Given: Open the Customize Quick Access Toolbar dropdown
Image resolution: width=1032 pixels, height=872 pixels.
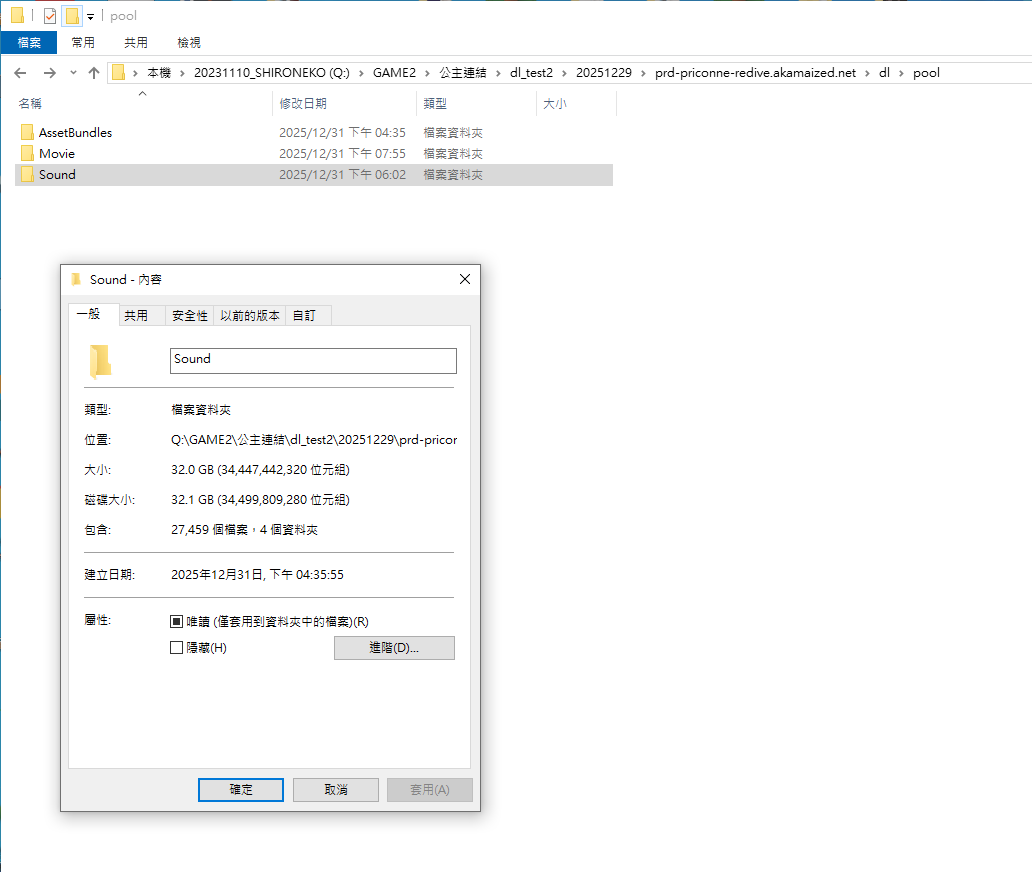Looking at the screenshot, I should [90, 17].
